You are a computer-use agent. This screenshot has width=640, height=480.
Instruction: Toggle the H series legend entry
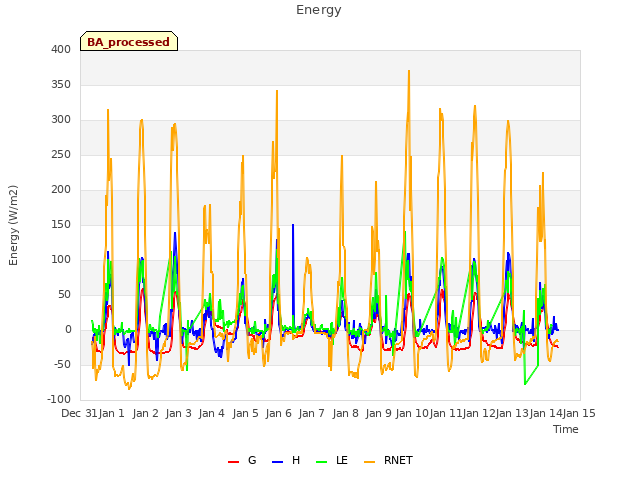pos(286,460)
